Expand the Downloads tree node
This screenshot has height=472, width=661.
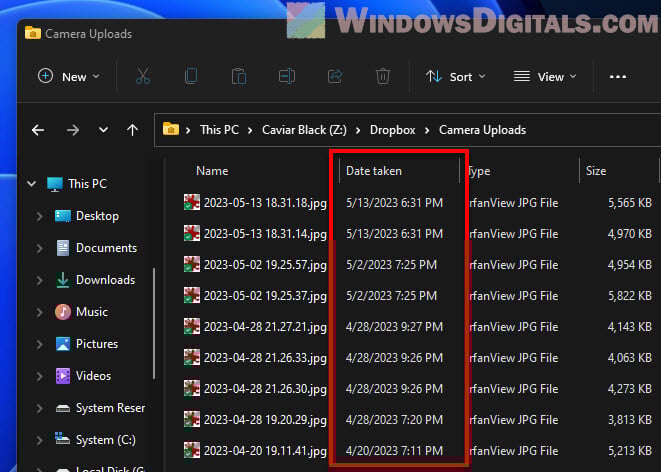[39, 280]
